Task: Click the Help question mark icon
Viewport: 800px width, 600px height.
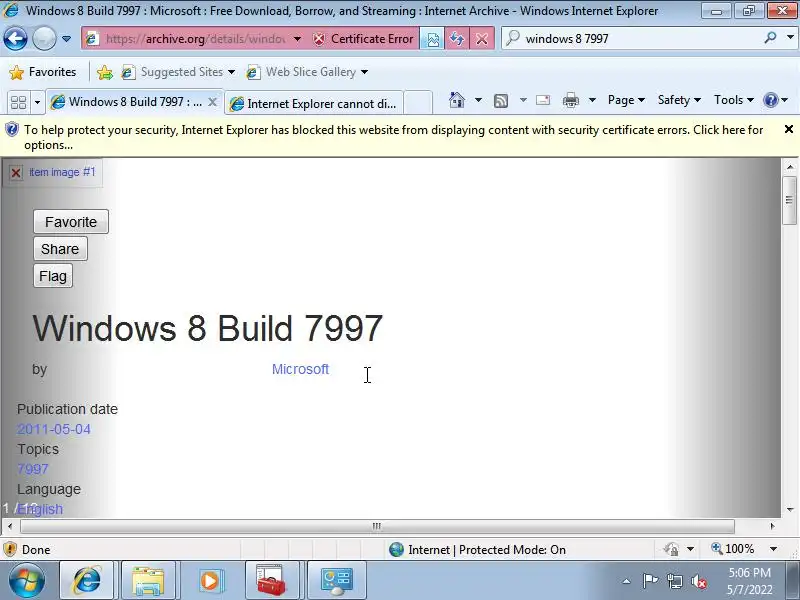Action: (770, 100)
